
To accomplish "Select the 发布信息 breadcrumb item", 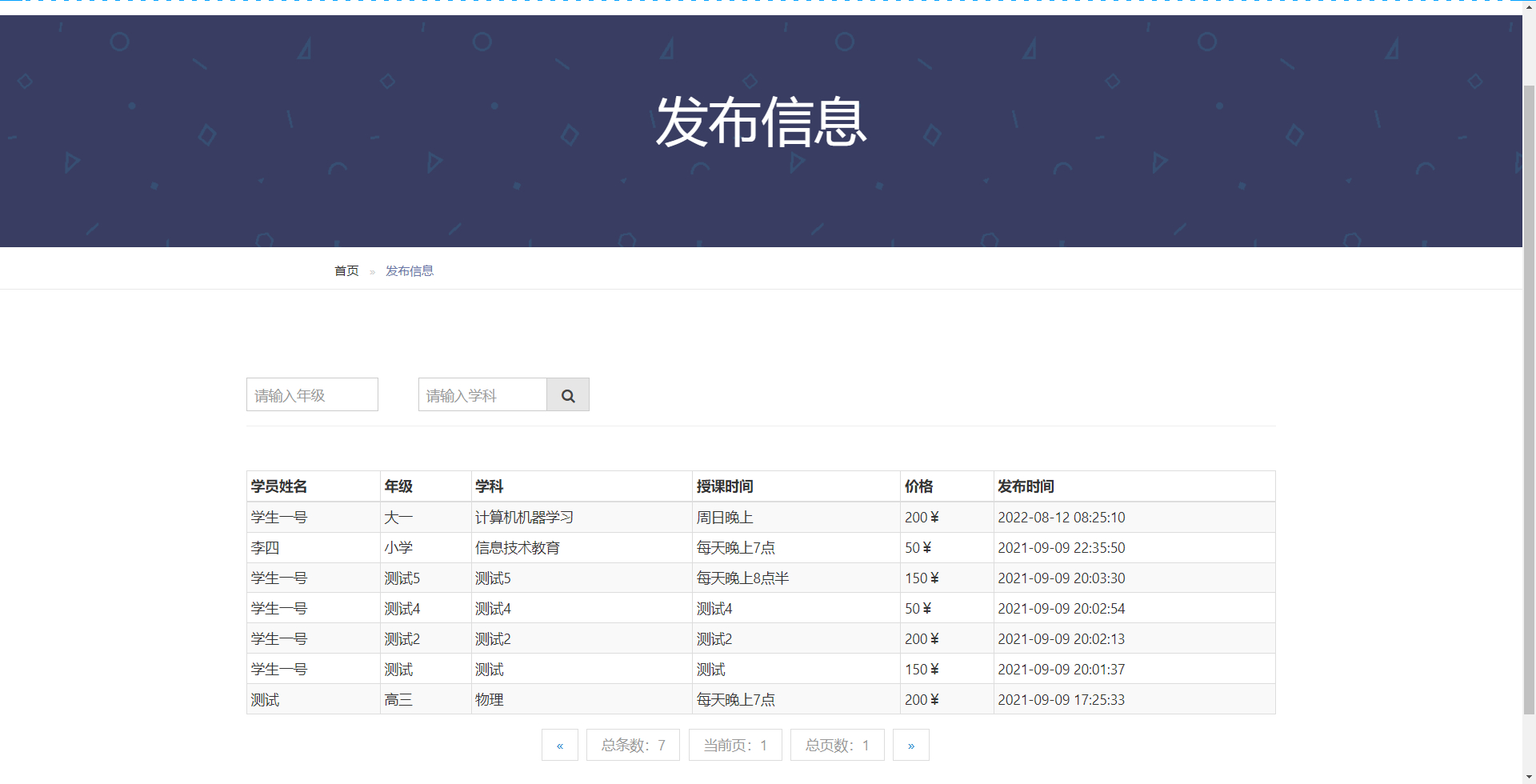I will tap(410, 270).
